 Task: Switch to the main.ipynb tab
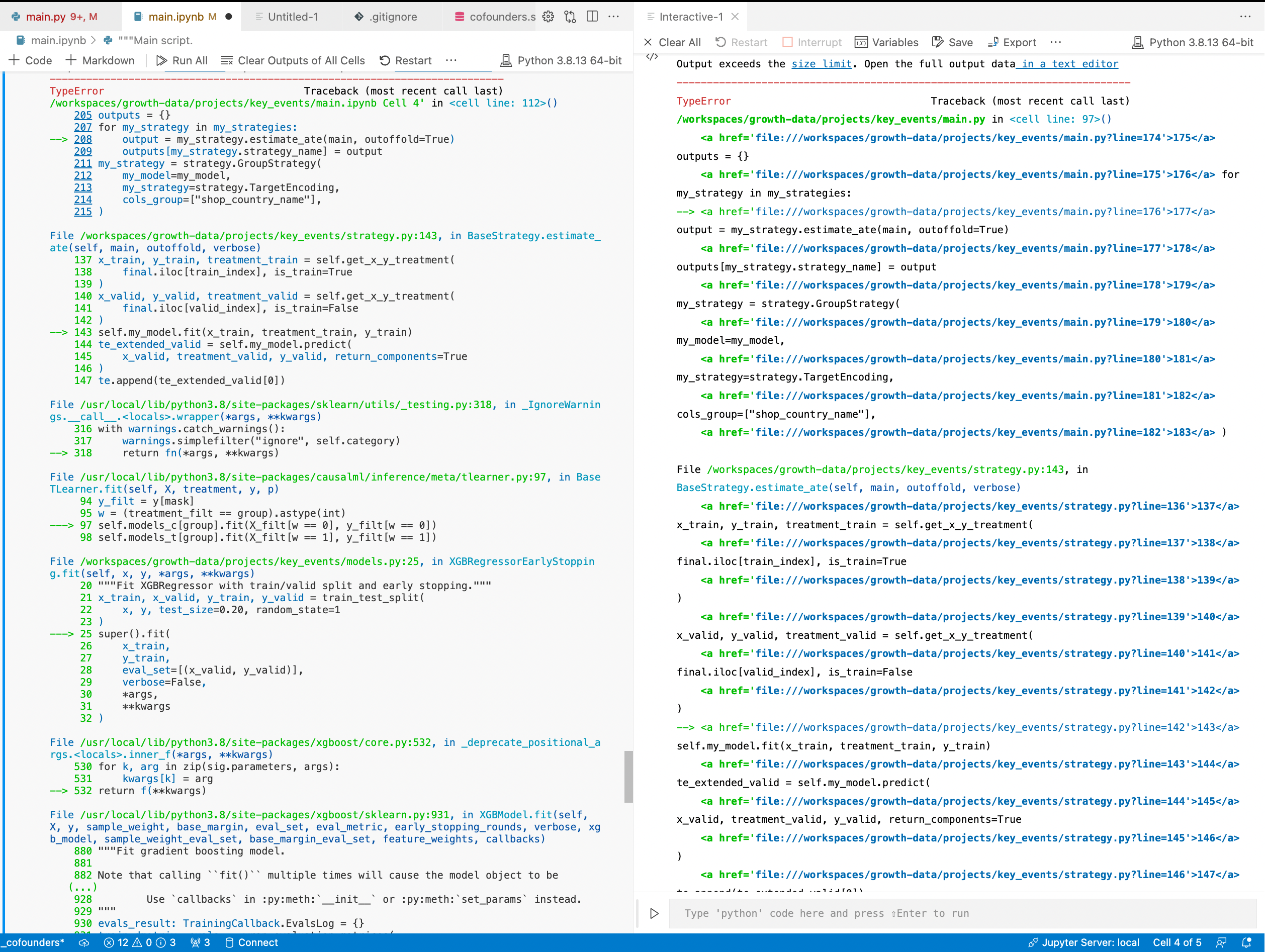point(182,17)
